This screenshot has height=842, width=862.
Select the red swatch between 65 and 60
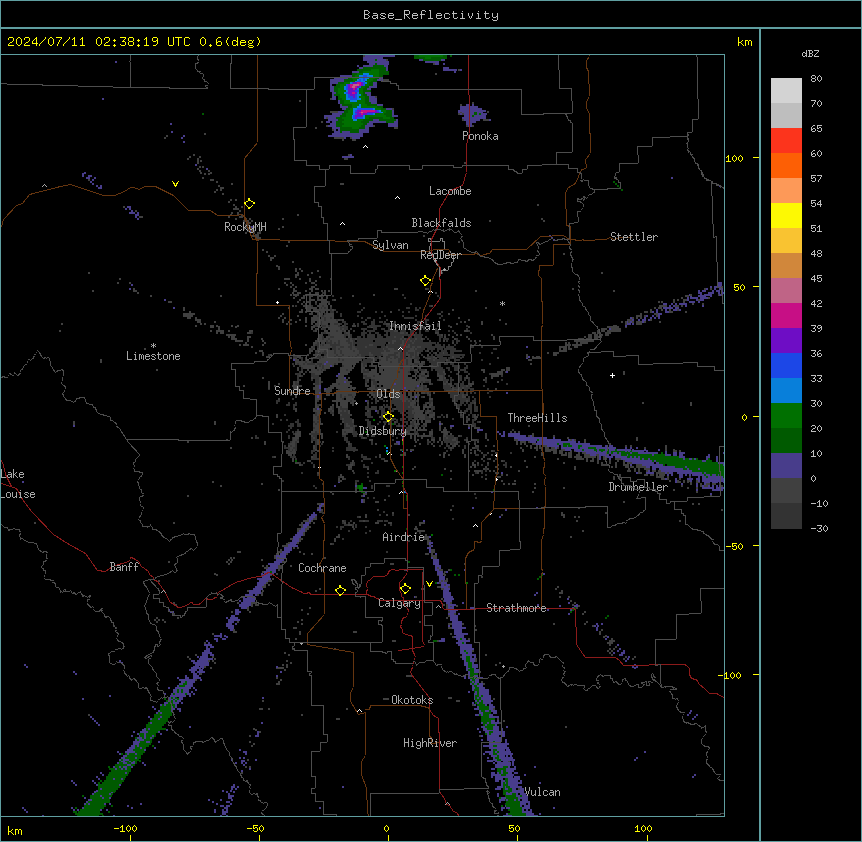786,141
